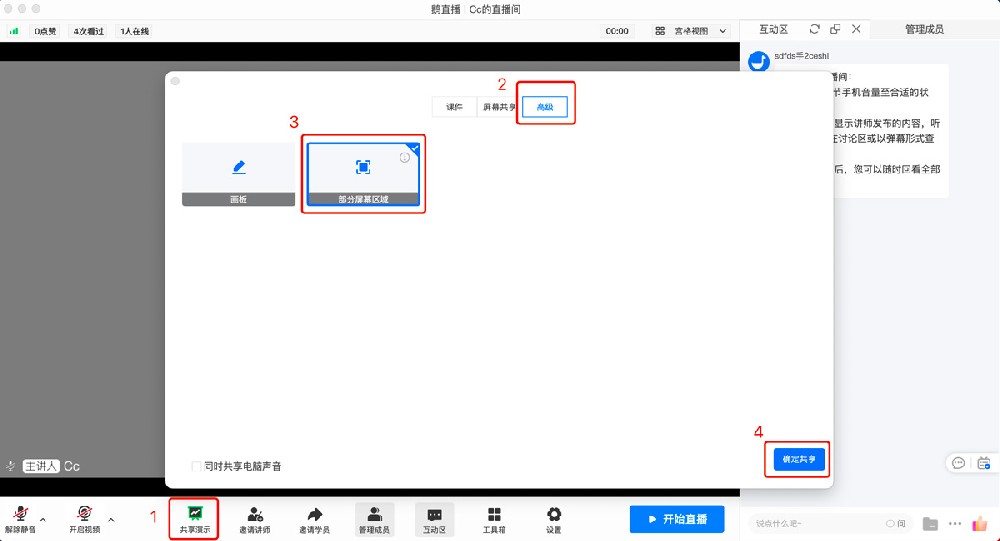This screenshot has height=541, width=1000.
Task: Click the thumbs-up like icon
Action: pos(980,524)
